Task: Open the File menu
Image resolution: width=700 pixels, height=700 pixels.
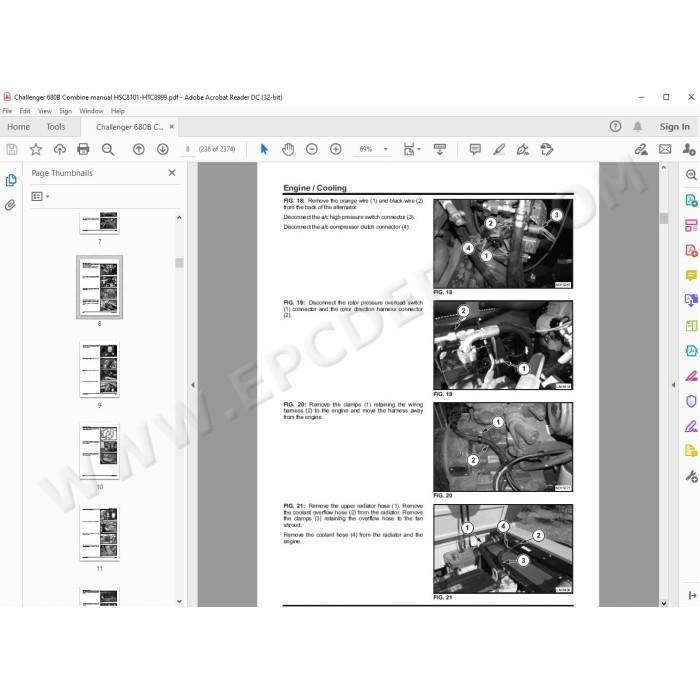Action: (x=7, y=111)
